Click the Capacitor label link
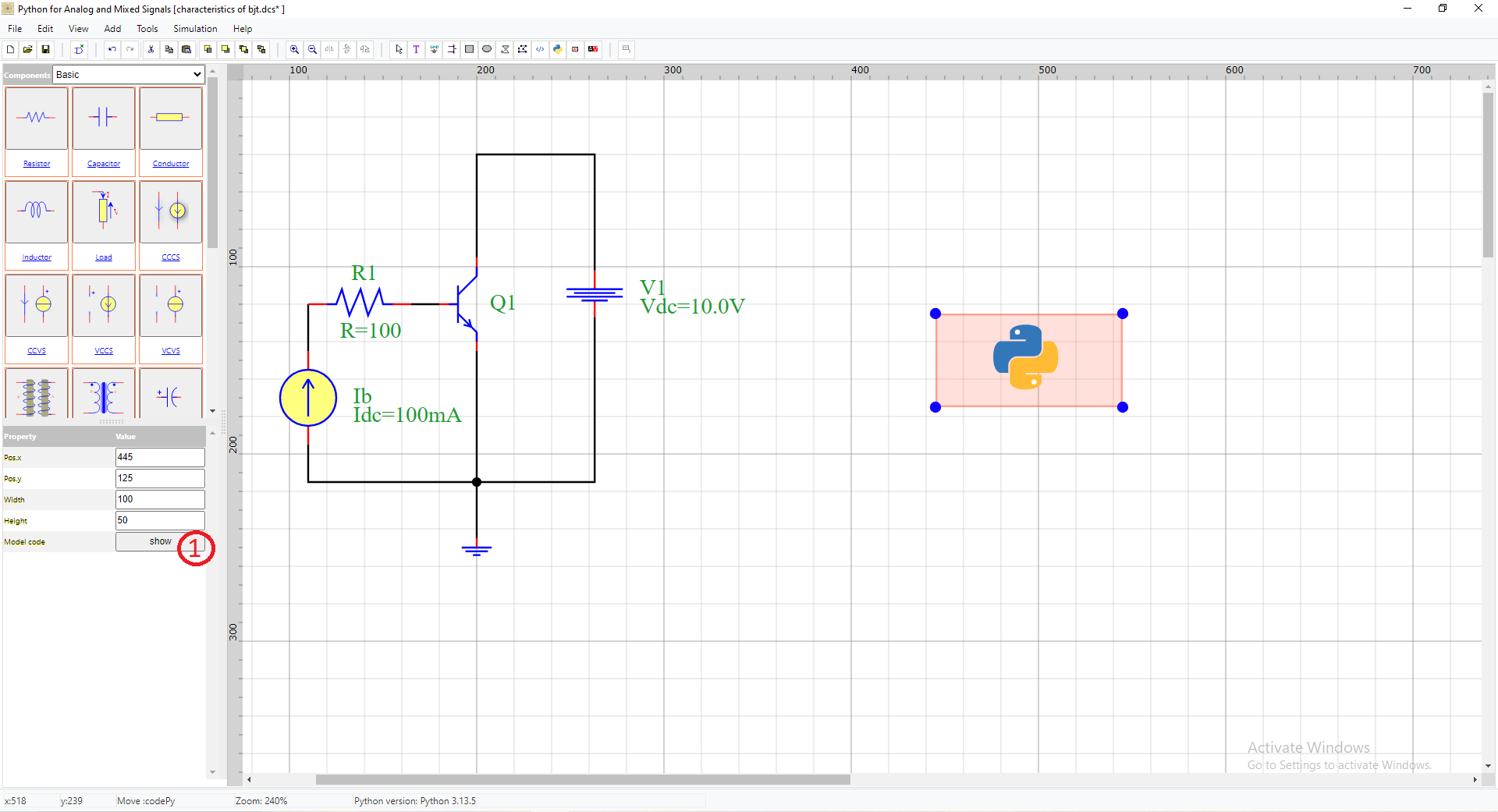The image size is (1498, 812). coord(104,164)
